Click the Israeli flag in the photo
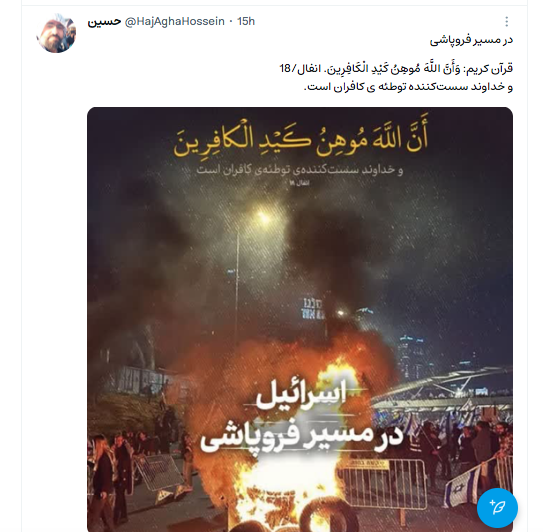 [462, 488]
